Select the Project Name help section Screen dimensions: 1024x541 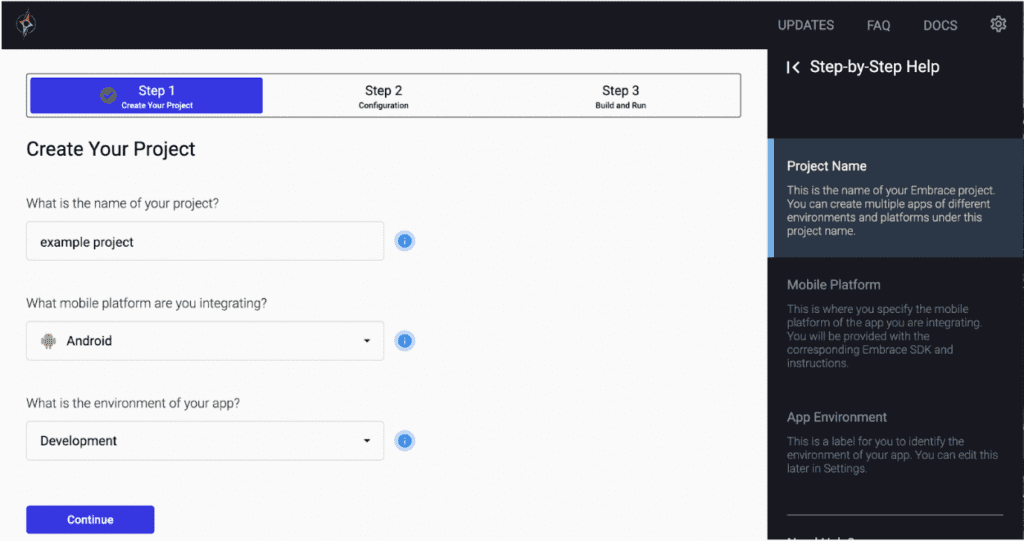895,198
